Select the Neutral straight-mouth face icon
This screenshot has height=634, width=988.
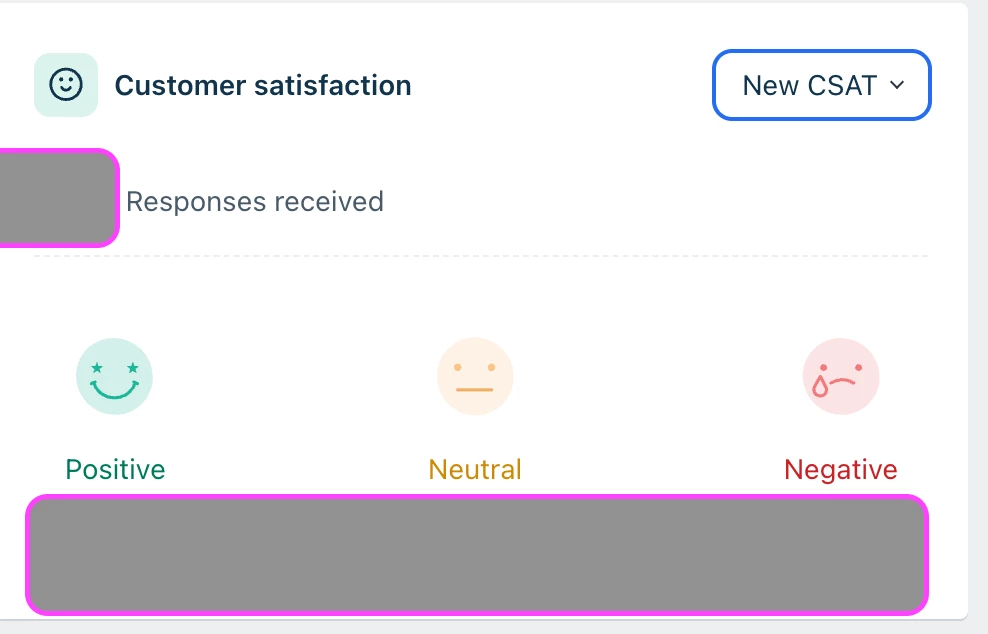pos(475,376)
